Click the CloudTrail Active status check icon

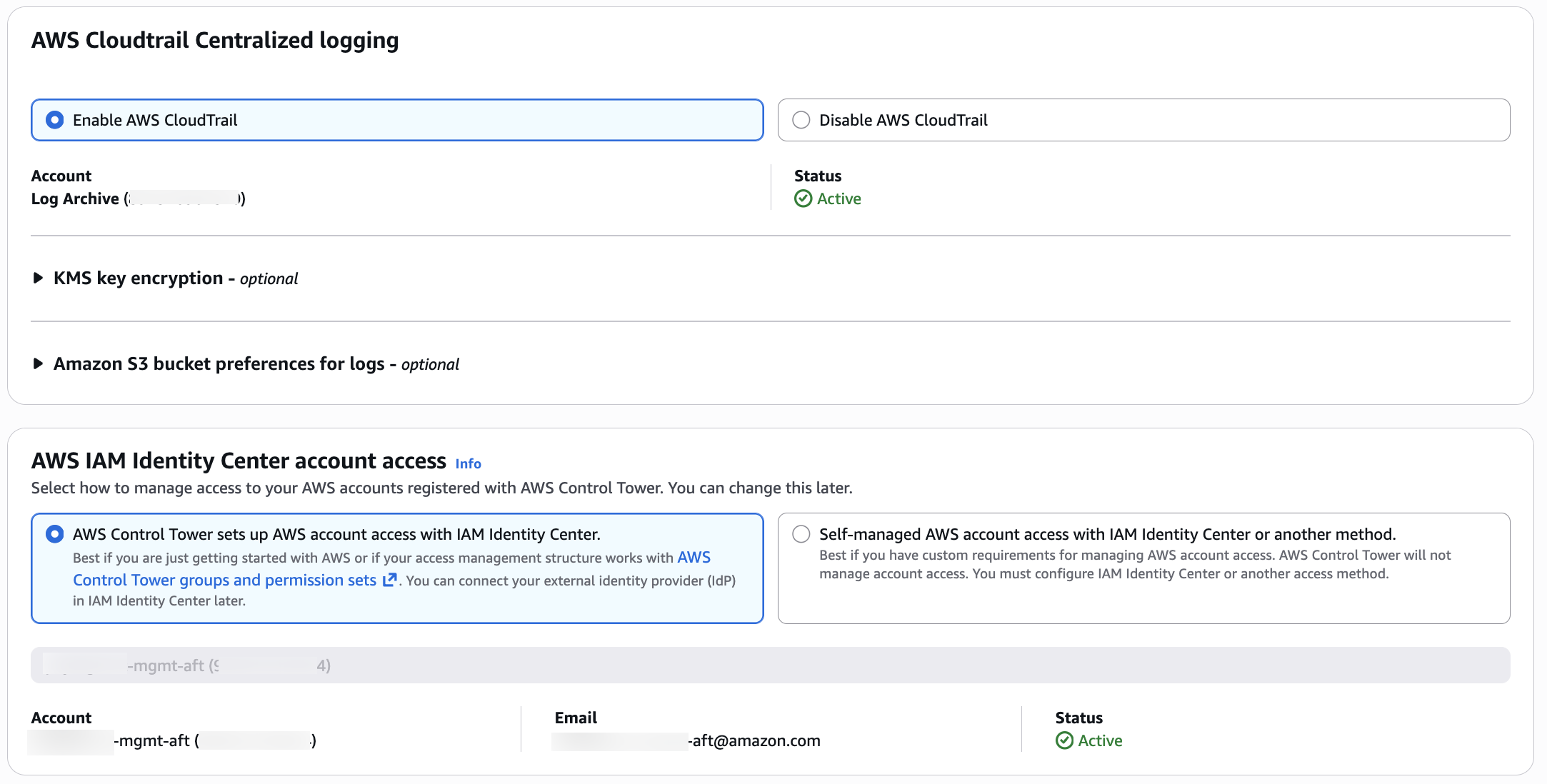tap(803, 198)
